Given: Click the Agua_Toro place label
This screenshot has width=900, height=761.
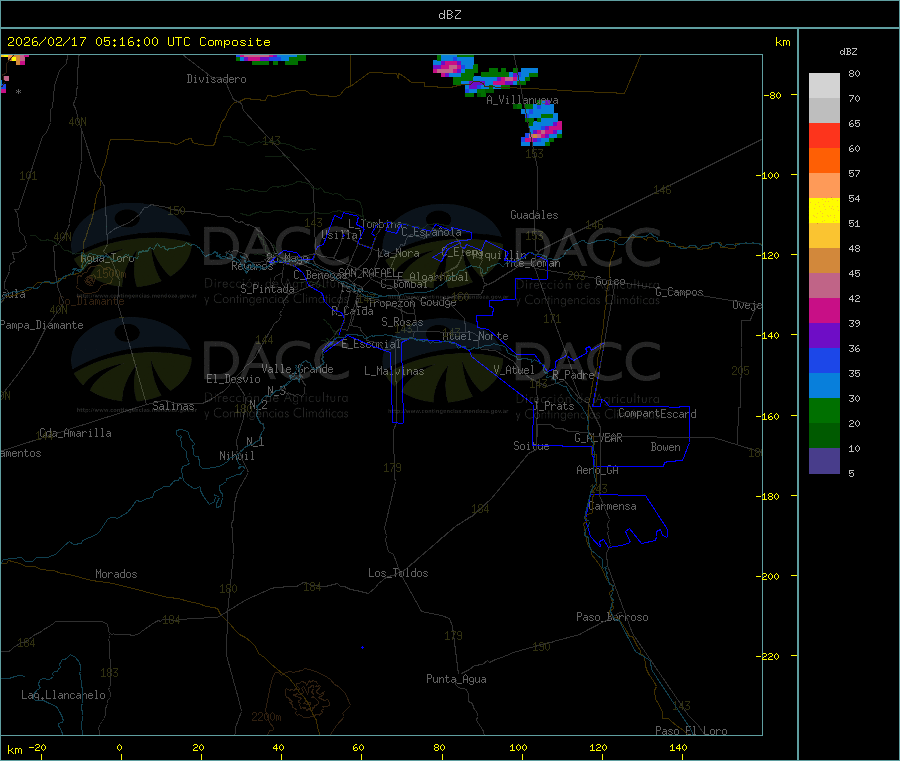Looking at the screenshot, I should [x=107, y=258].
